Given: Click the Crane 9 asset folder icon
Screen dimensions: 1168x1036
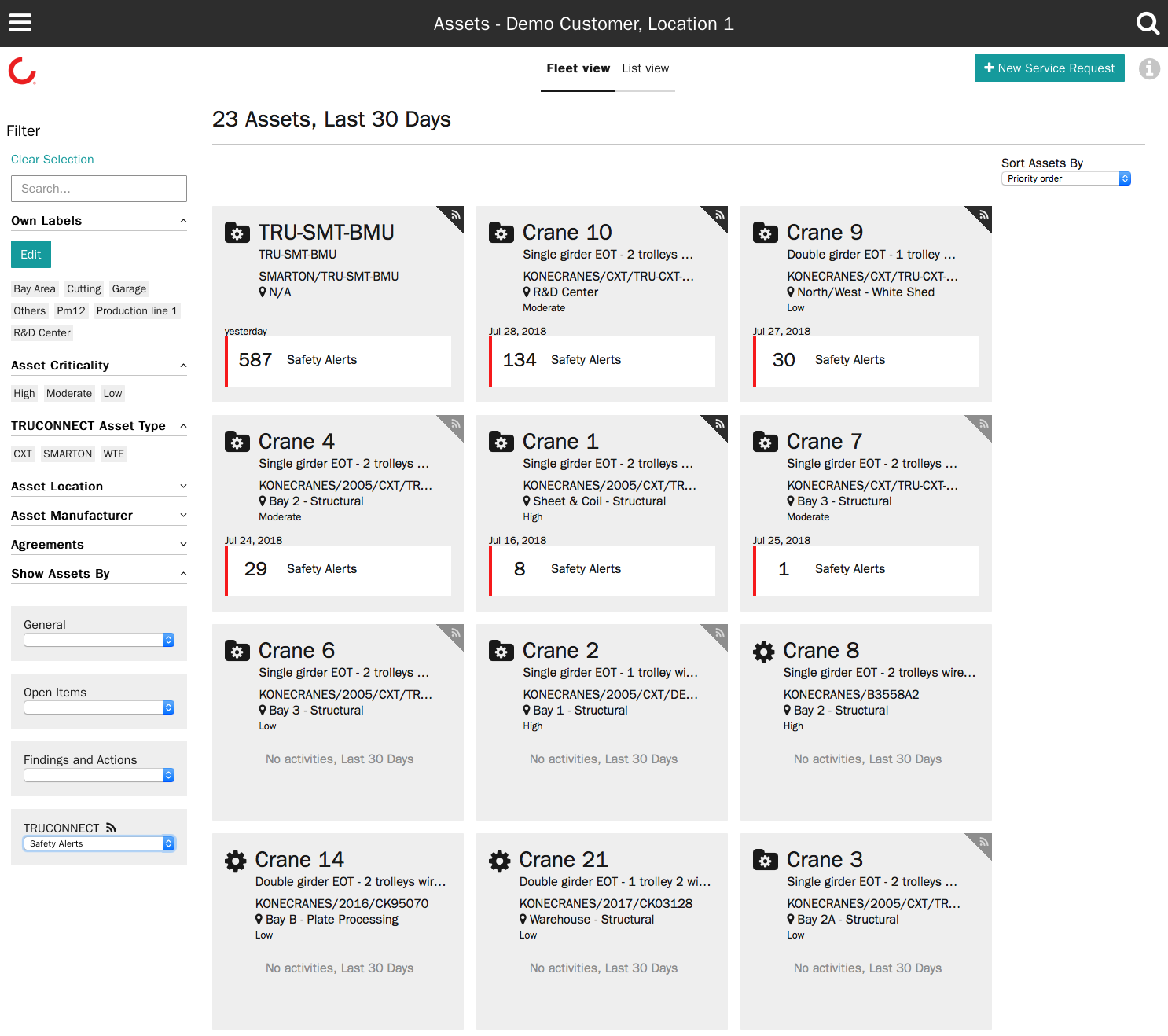Looking at the screenshot, I should 766,233.
